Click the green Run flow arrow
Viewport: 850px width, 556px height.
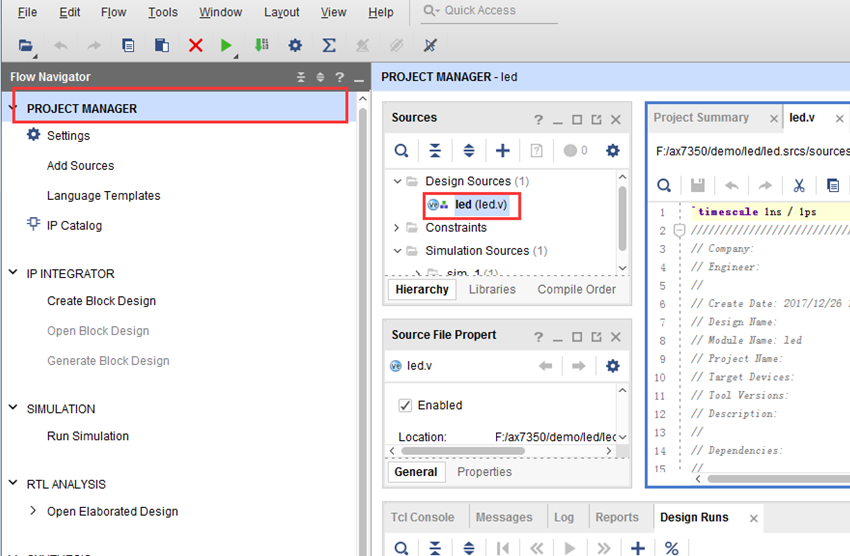pyautogui.click(x=226, y=46)
